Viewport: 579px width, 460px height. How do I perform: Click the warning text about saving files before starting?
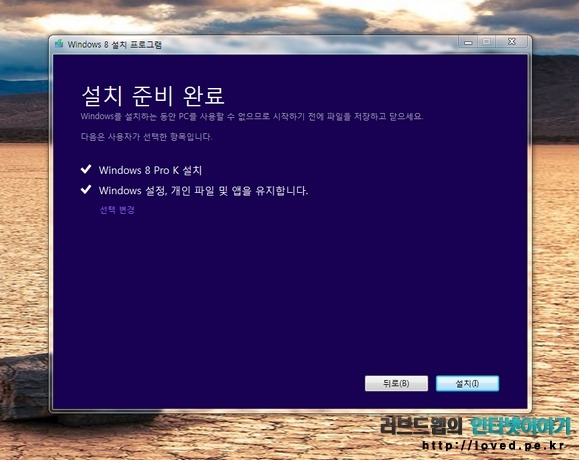(252, 117)
